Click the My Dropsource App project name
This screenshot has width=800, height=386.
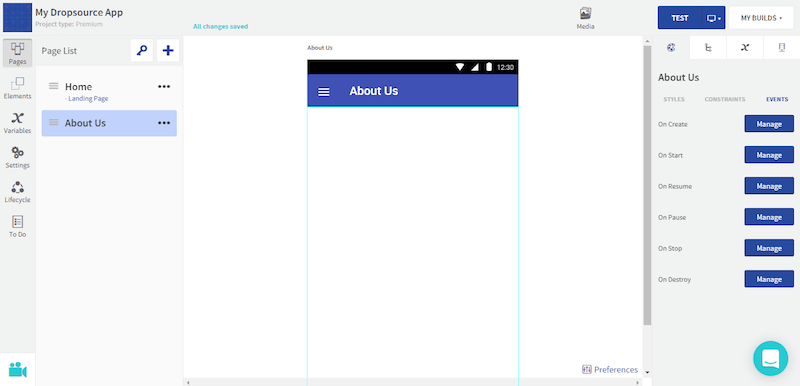point(79,12)
